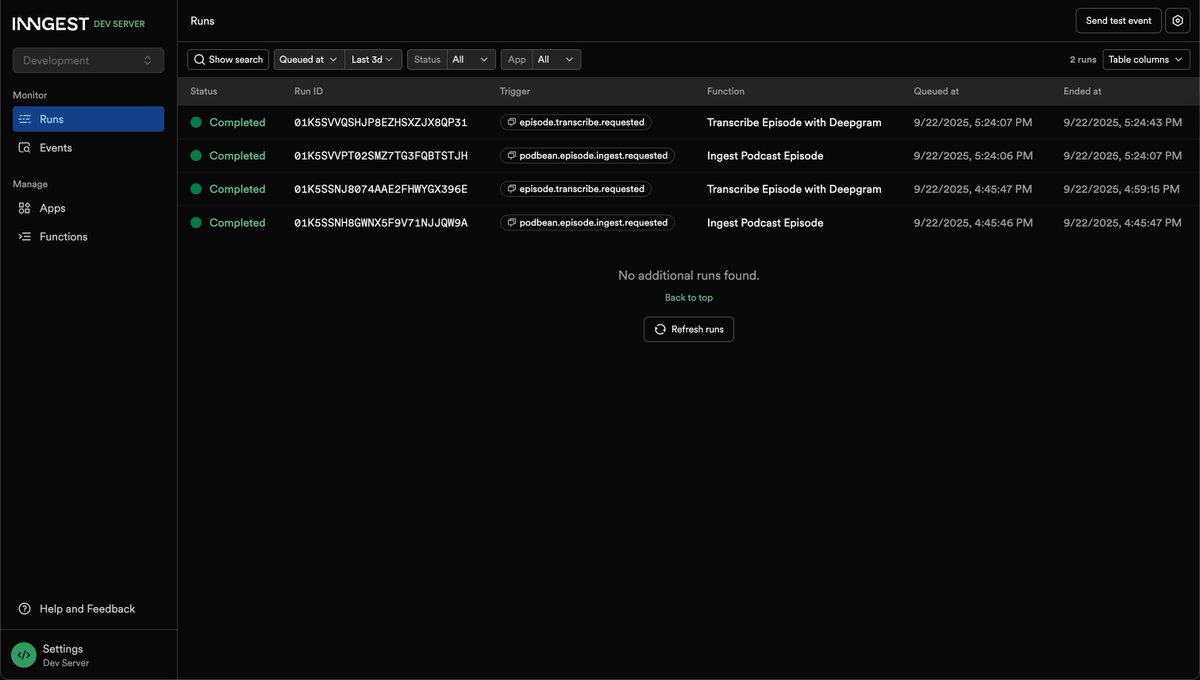1200x680 pixels.
Task: Click Transcribe Episode with Deepgram queued 5:24:07 PM
Action: coord(794,122)
